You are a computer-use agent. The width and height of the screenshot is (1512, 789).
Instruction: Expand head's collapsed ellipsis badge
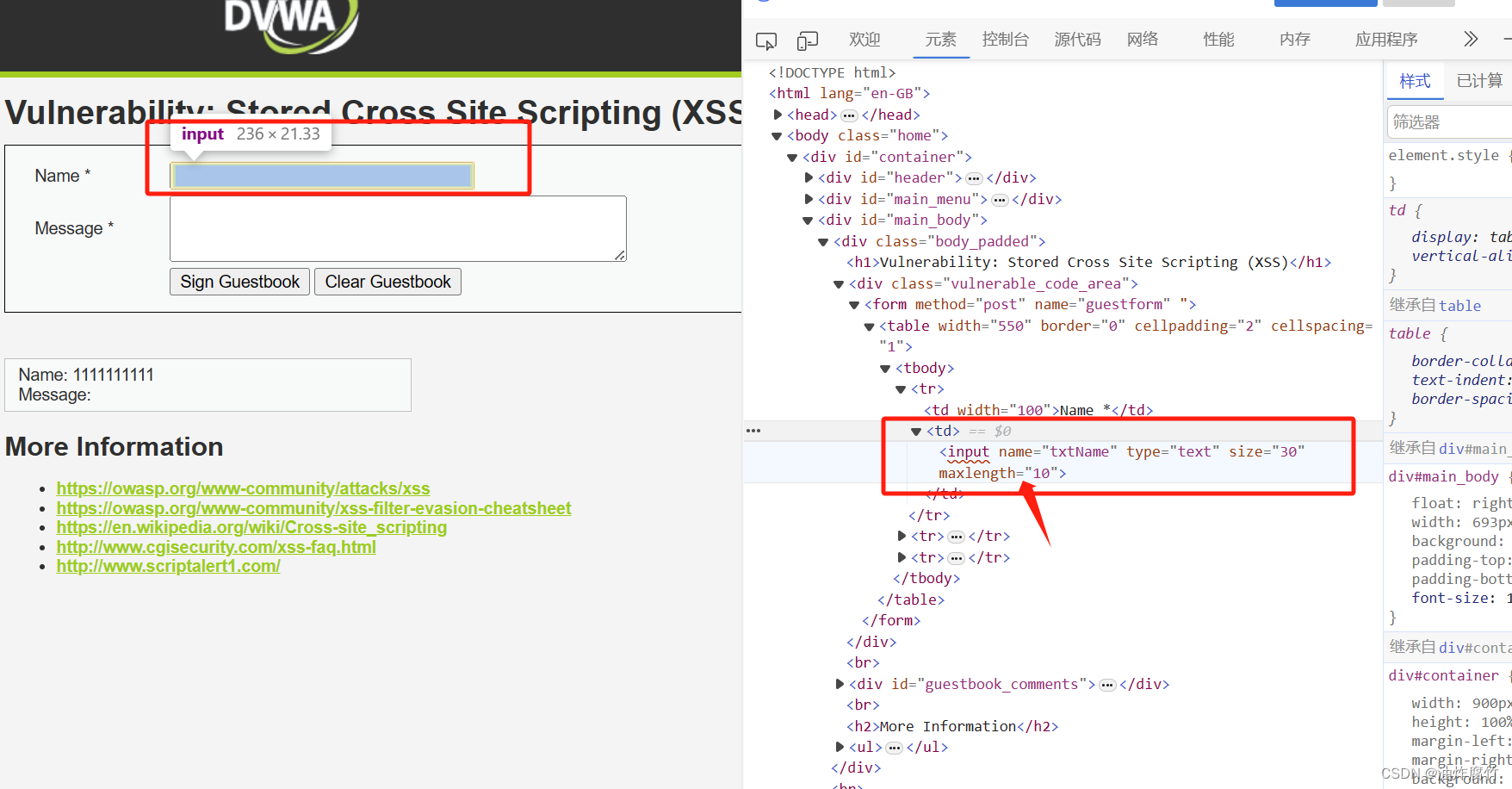click(x=849, y=115)
